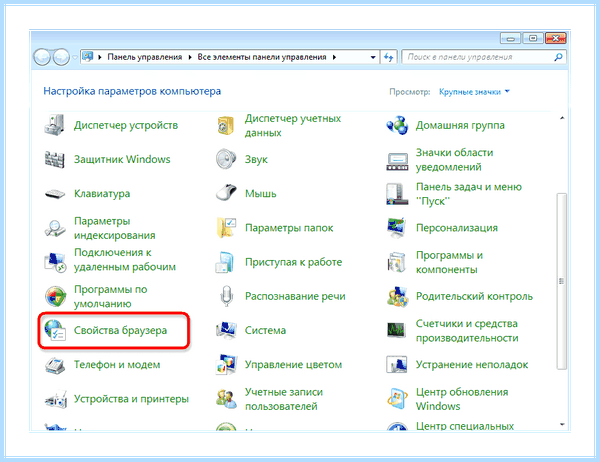Click the Control Panel icon in address bar
The width and height of the screenshot is (600, 462).
(88, 57)
